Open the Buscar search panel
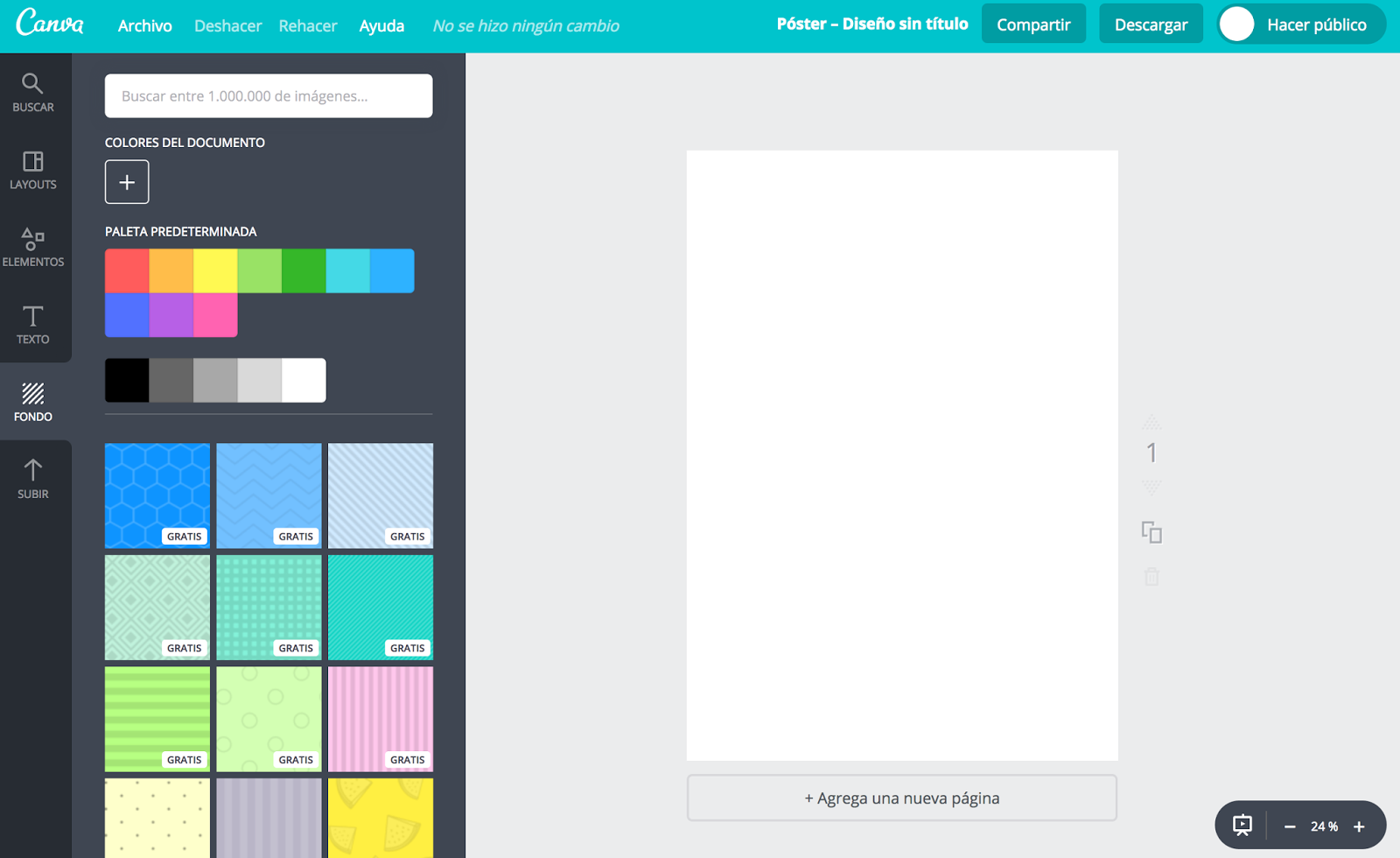This screenshot has width=1400, height=858. coord(33,92)
